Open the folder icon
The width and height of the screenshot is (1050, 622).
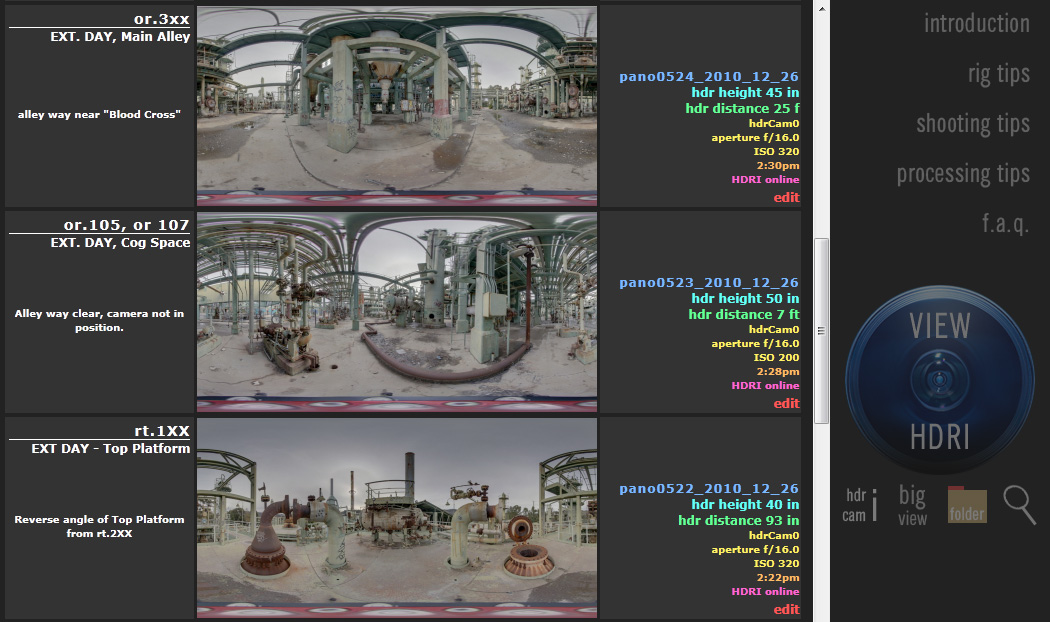tap(967, 506)
